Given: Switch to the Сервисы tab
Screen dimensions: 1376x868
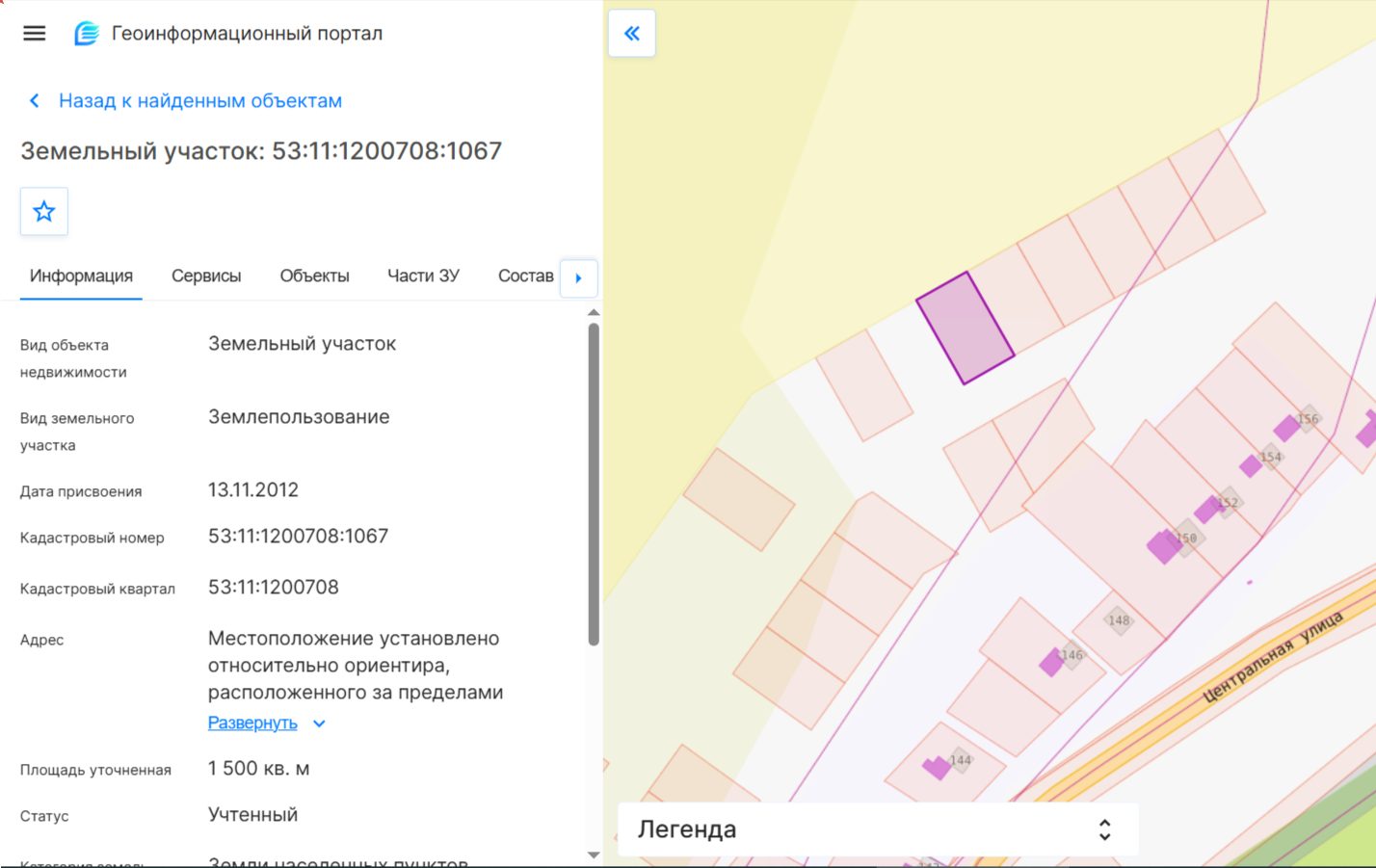Looking at the screenshot, I should coord(206,276).
